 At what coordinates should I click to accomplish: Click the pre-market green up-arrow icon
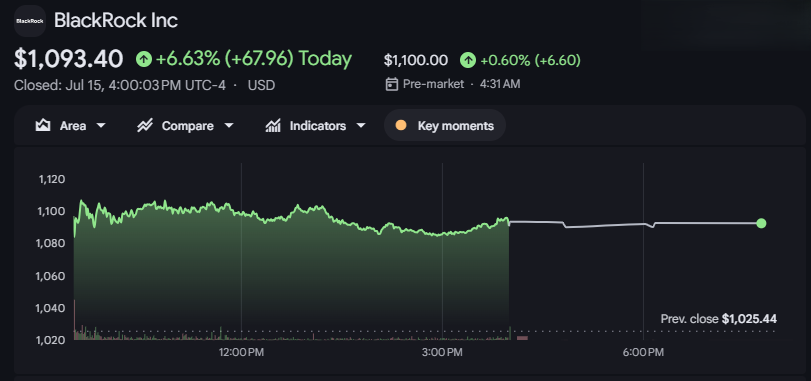(468, 60)
